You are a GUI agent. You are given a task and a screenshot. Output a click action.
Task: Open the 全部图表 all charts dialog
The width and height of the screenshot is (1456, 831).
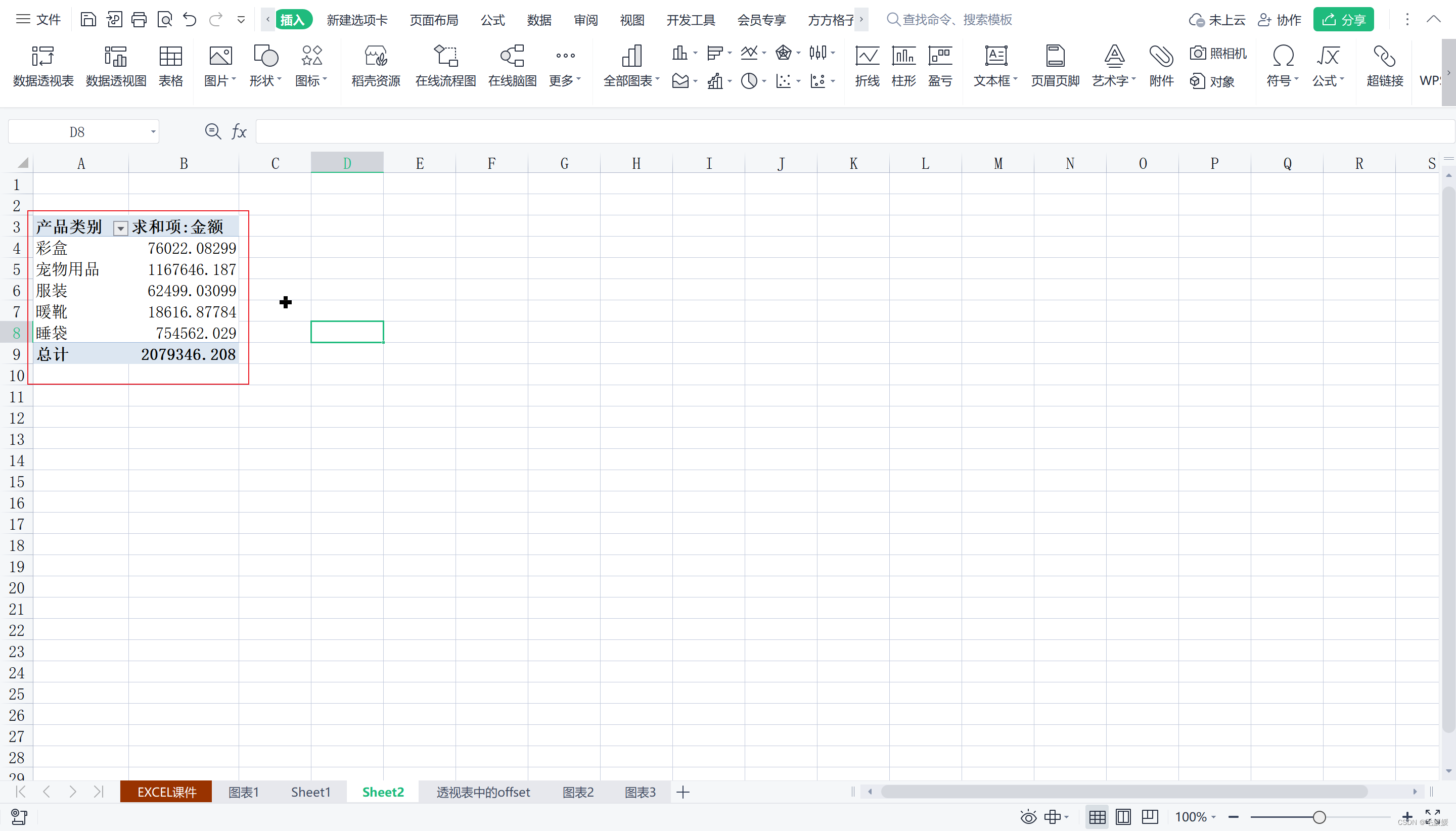click(631, 66)
